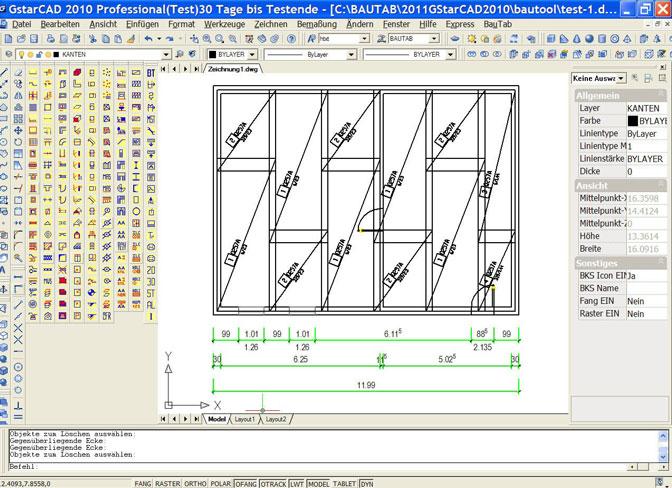The image size is (672, 488).
Task: Cut selection with scissors icon
Action: click(93, 39)
